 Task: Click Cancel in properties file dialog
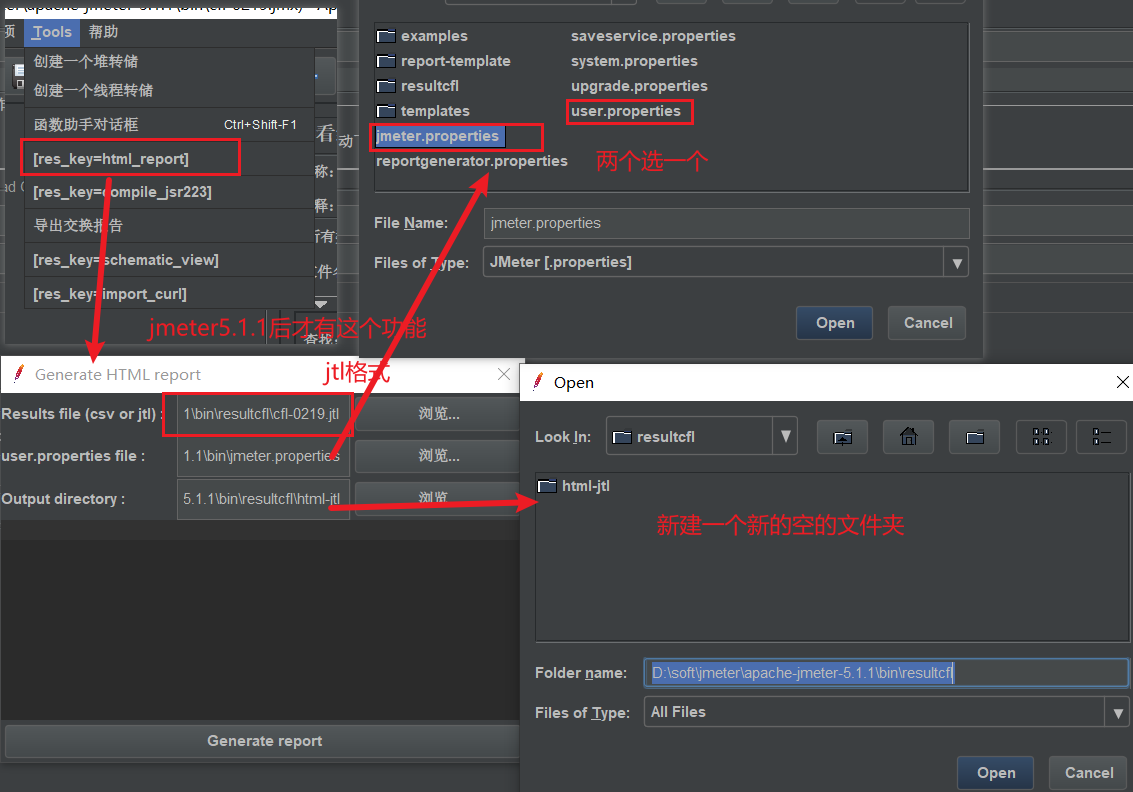[x=928, y=323]
